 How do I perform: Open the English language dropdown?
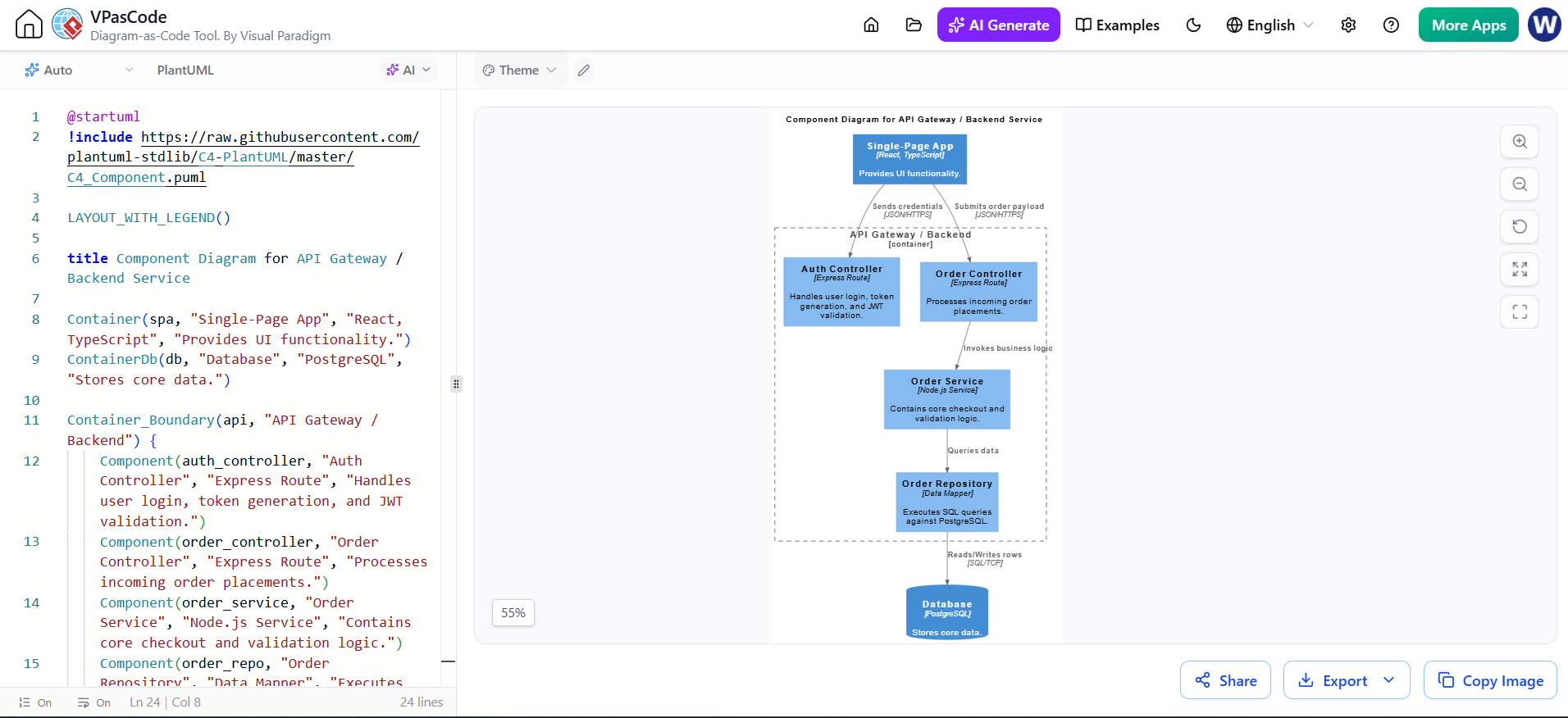pos(1269,25)
